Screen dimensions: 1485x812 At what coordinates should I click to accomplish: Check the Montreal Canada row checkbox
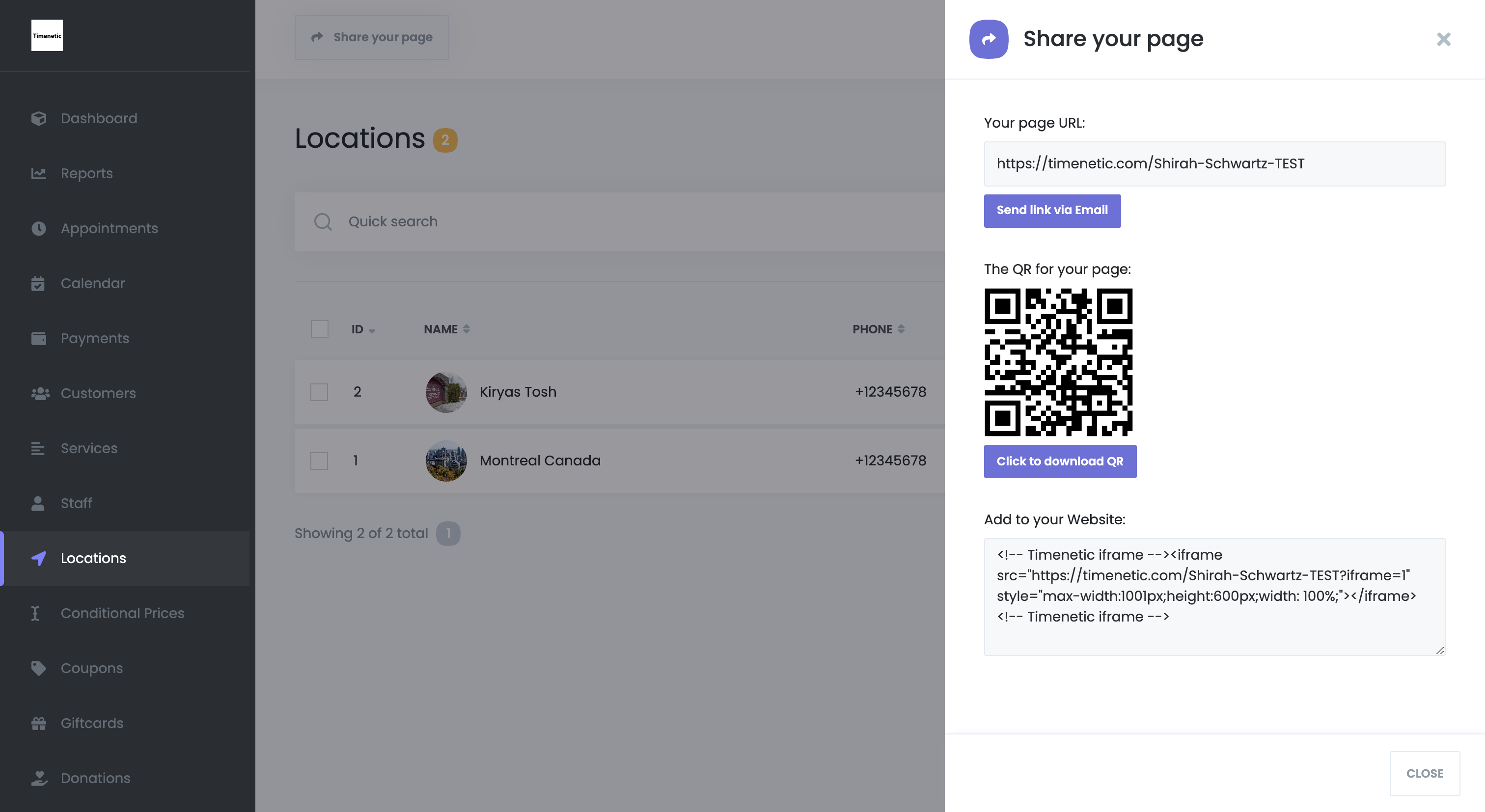[x=319, y=460]
